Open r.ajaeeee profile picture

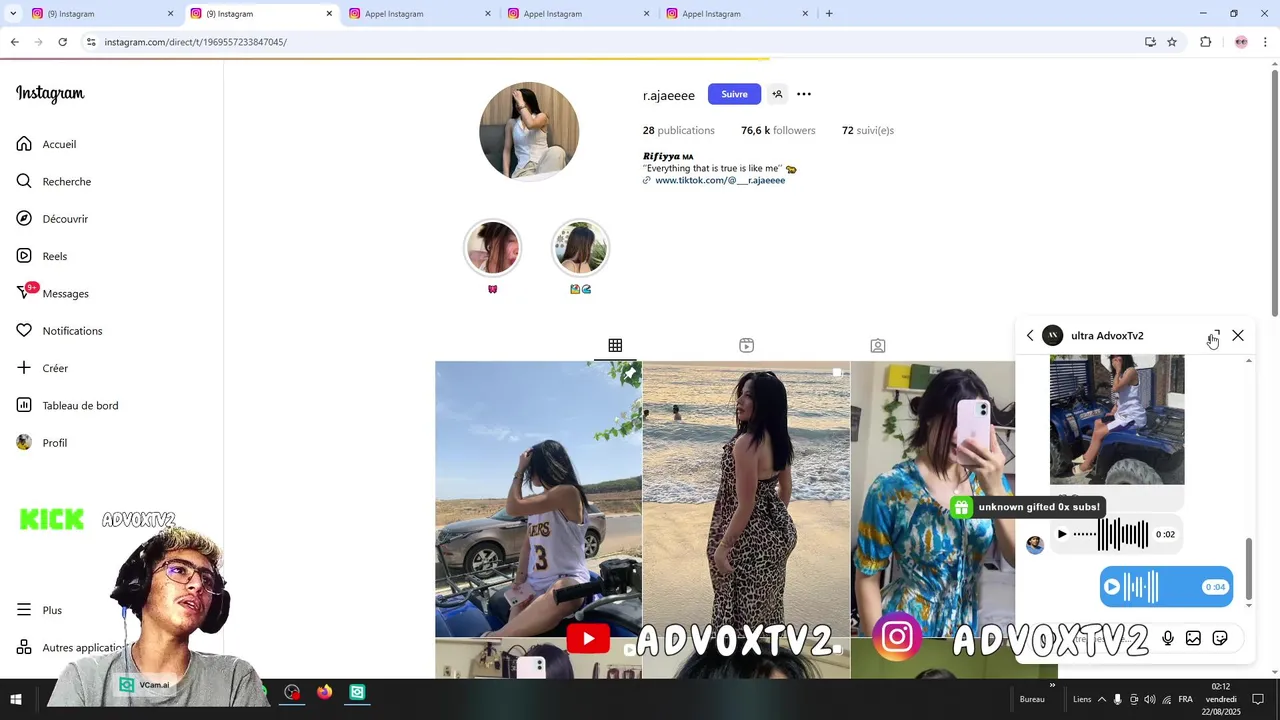click(x=529, y=131)
